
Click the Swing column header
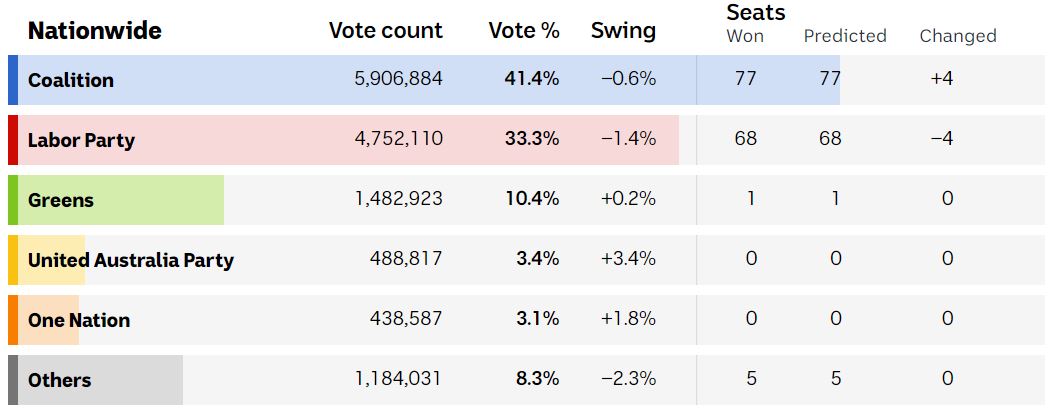[x=623, y=31]
